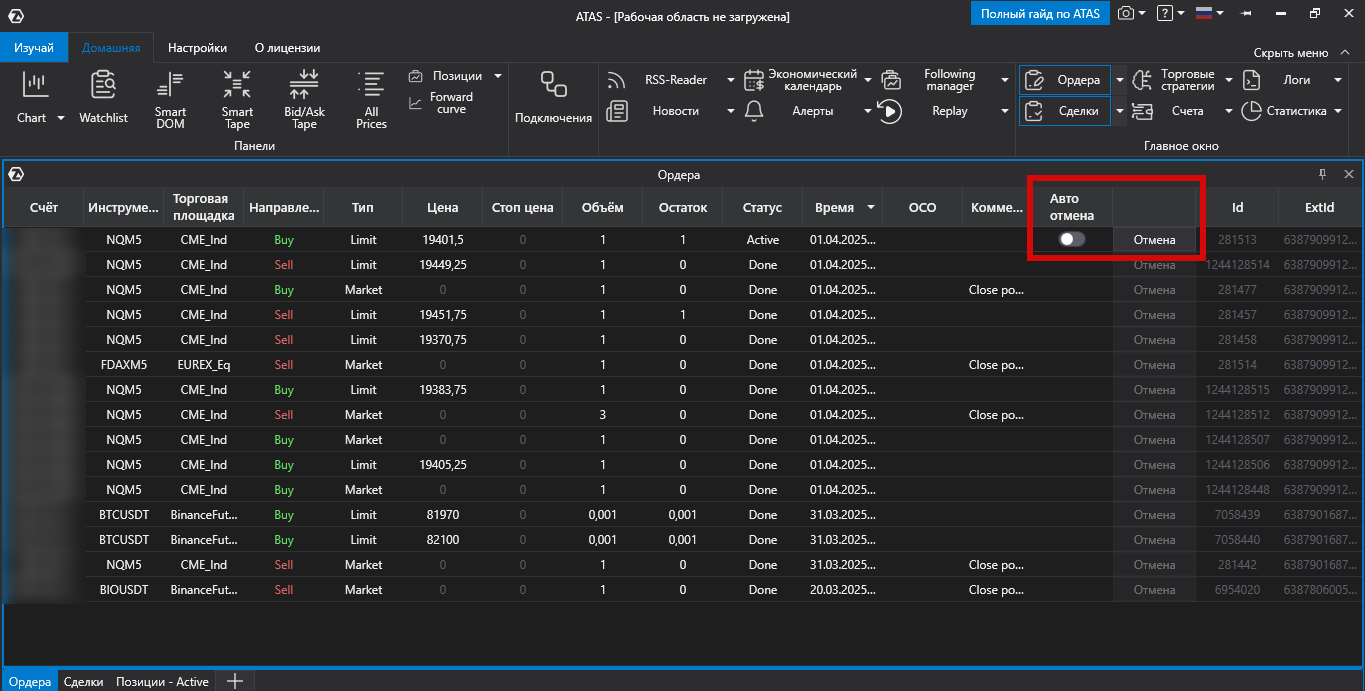Launch the Smart DOM panel
The height and width of the screenshot is (691, 1365).
tap(171, 99)
